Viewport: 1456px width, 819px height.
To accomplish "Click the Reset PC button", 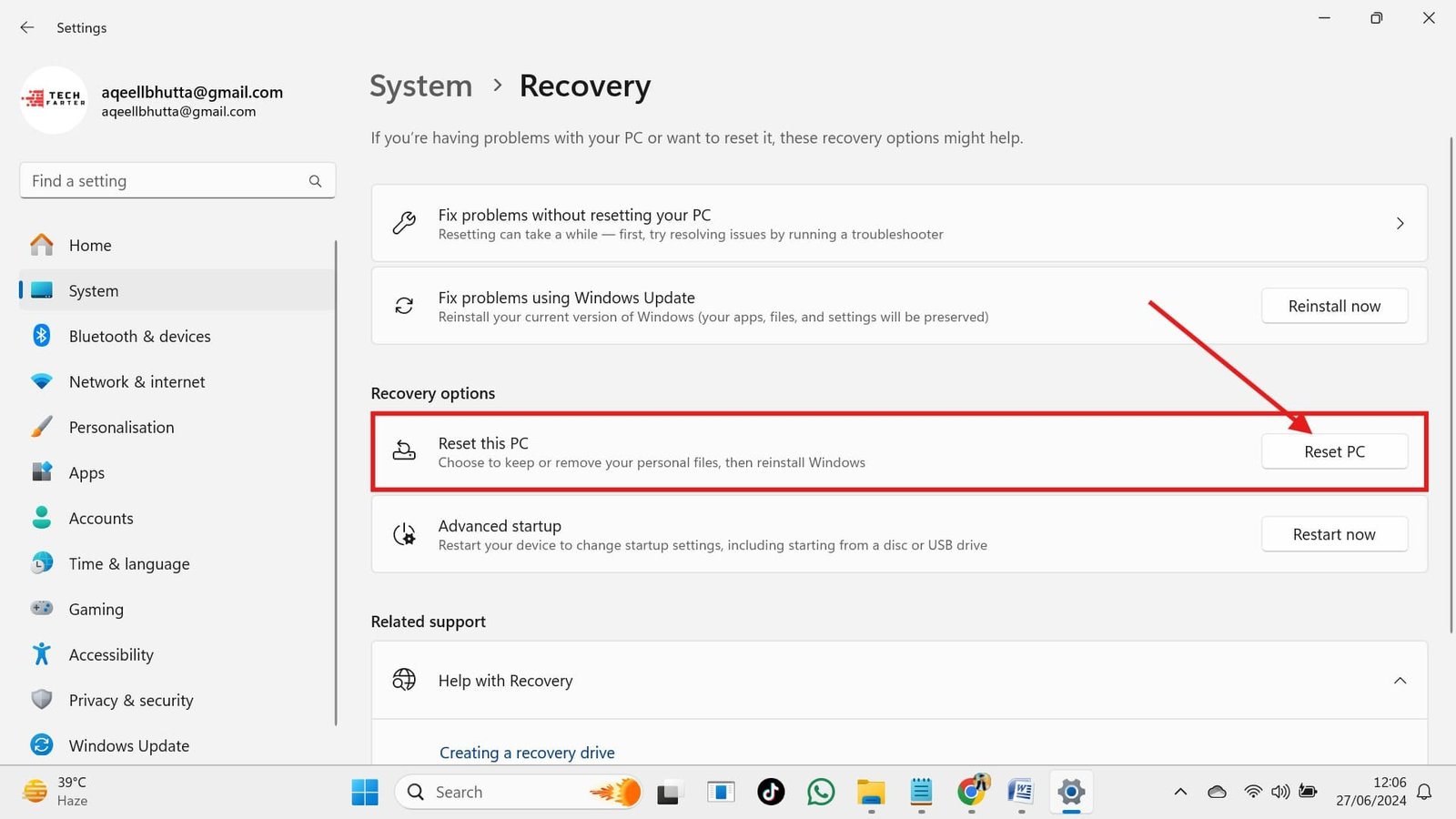I will (1334, 450).
